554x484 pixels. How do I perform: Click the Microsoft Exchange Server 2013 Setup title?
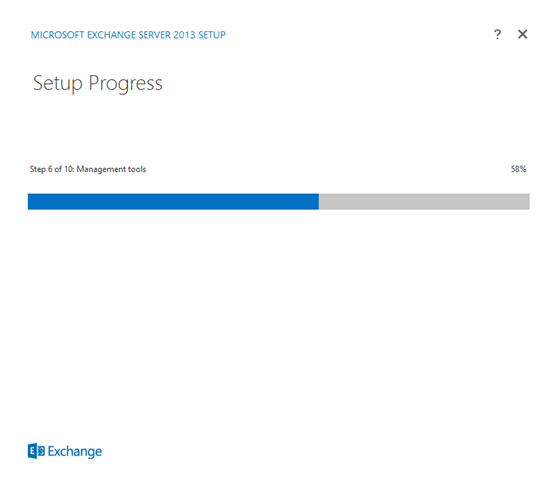pyautogui.click(x=128, y=35)
